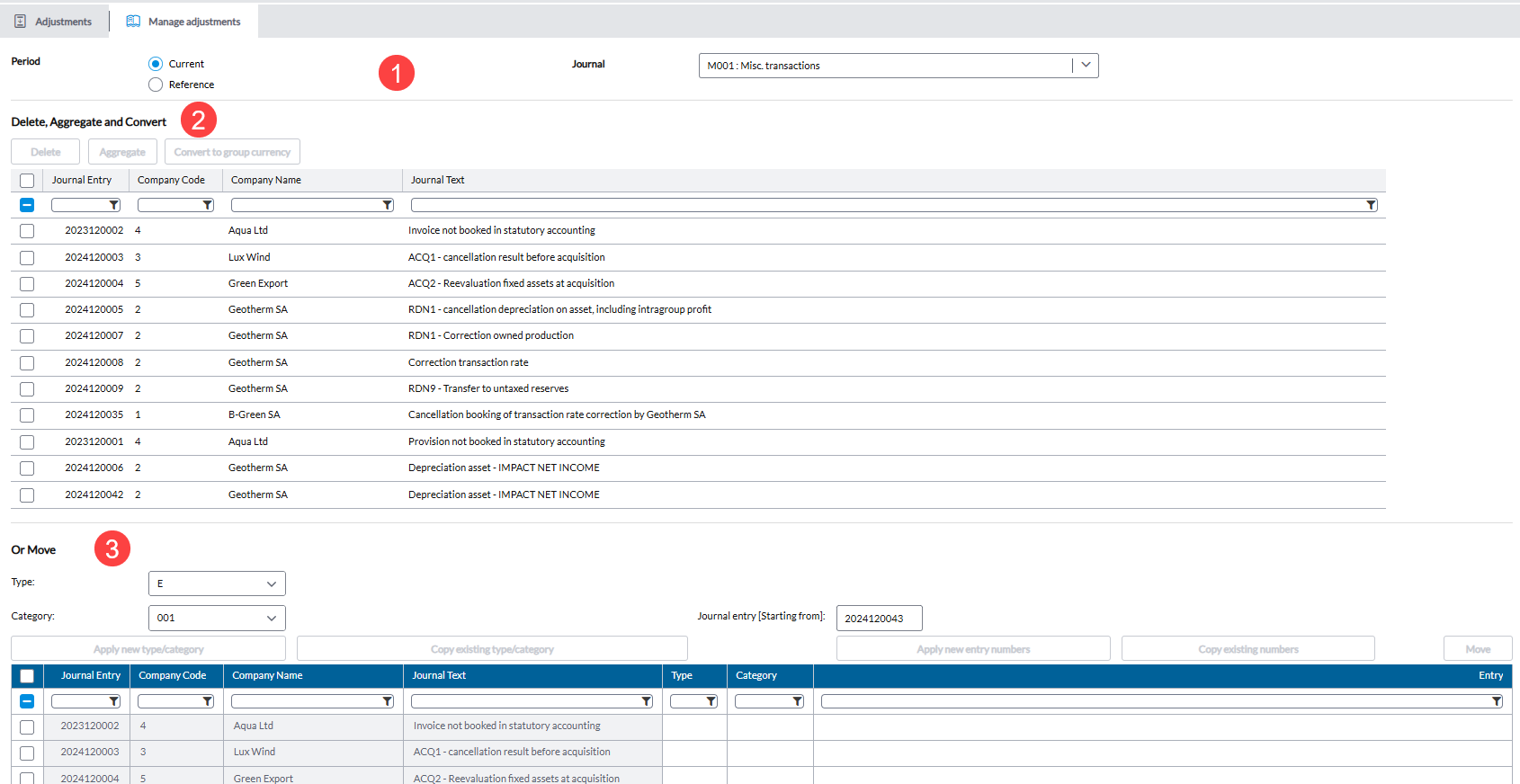Click filter icon in lower Category column
1520x784 pixels.
coord(797,701)
